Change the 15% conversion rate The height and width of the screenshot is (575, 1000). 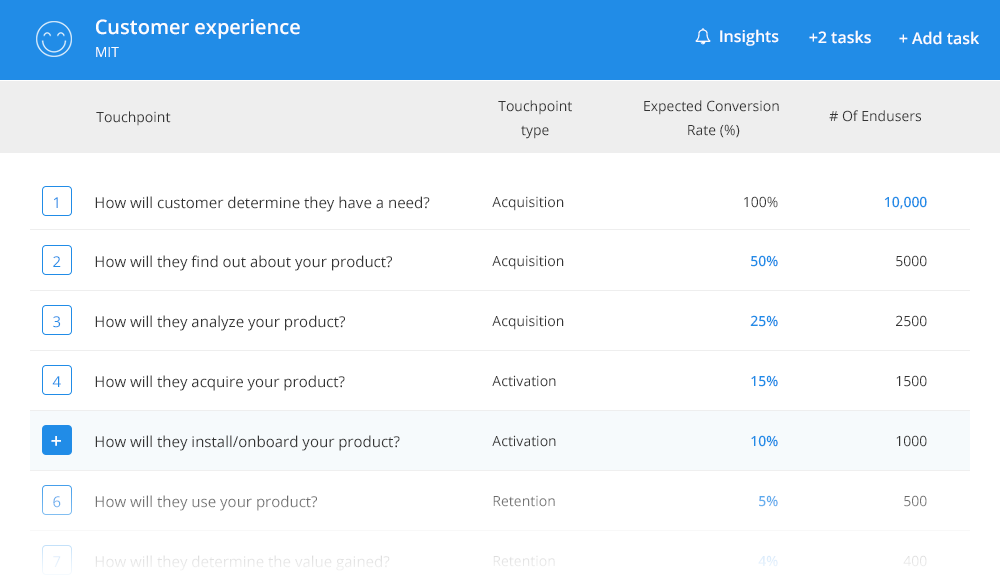764,381
